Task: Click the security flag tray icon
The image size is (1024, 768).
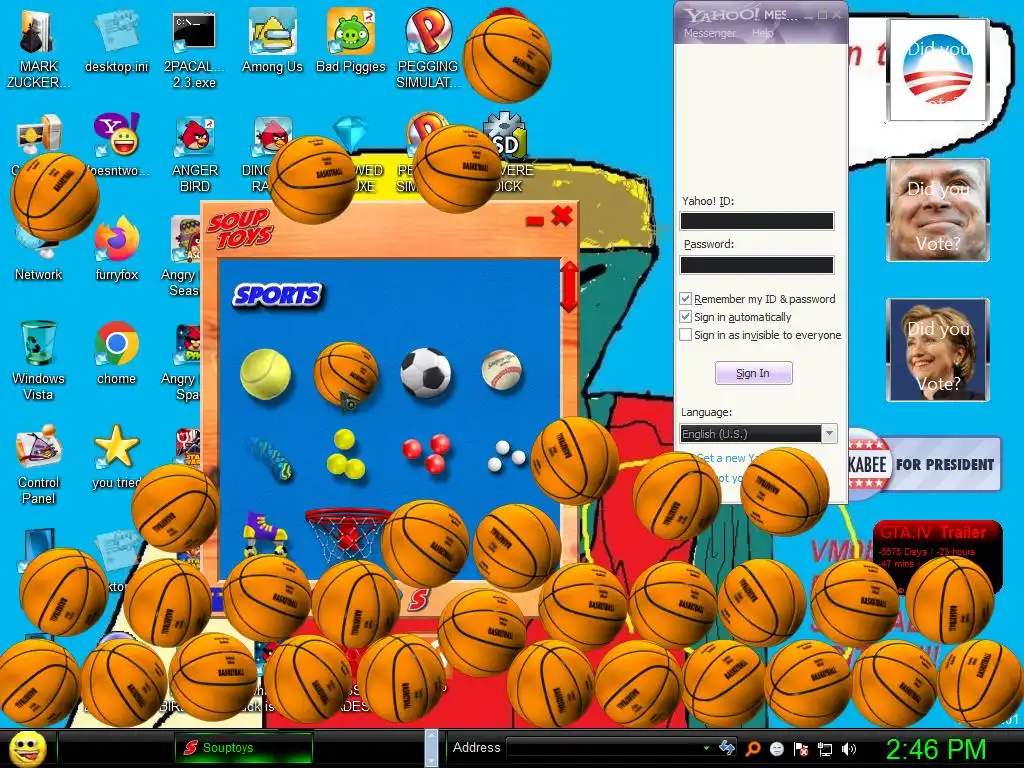Action: (x=801, y=748)
